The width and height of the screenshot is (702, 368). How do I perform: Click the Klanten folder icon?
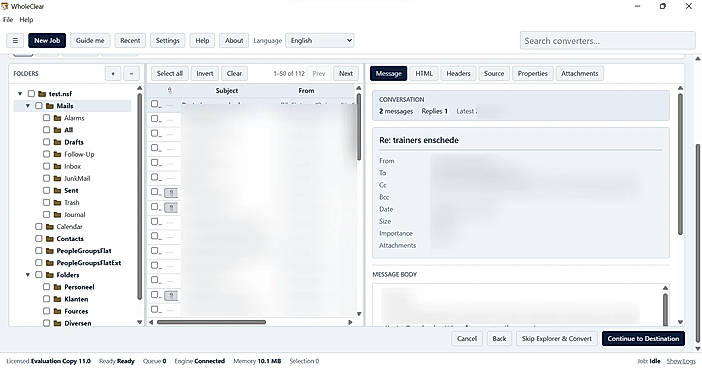57,299
